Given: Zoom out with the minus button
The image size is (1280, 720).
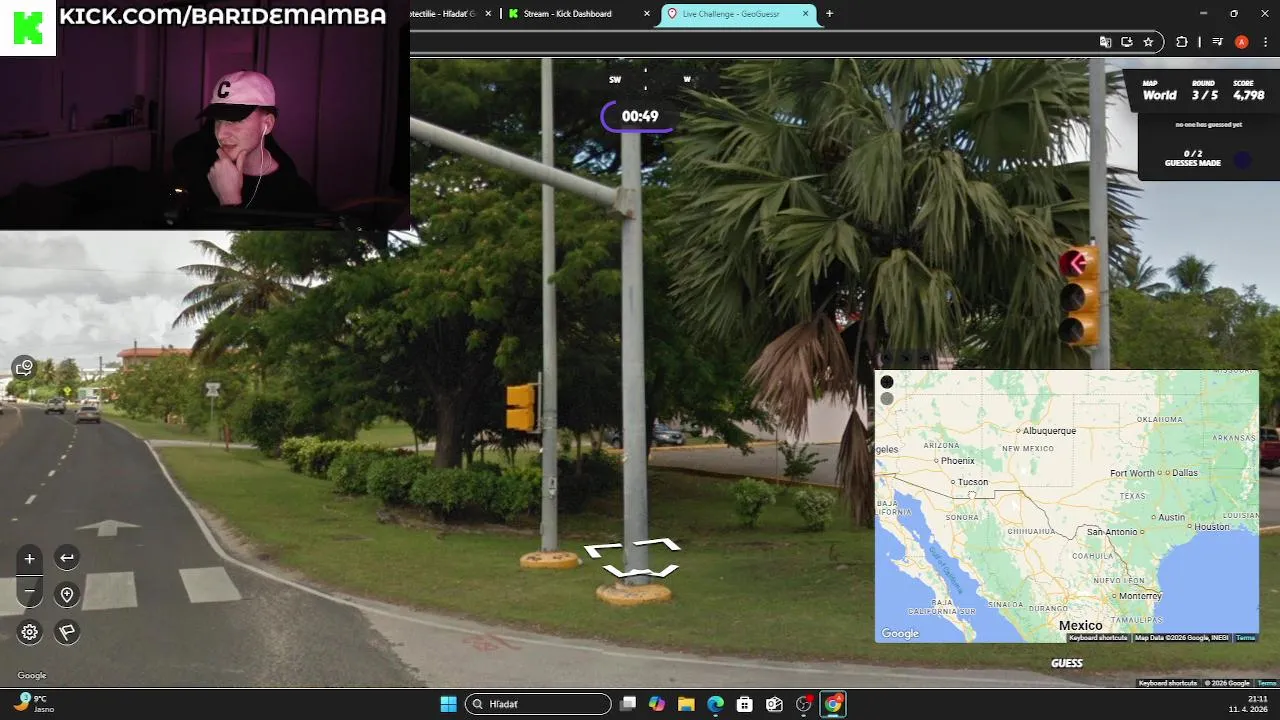Looking at the screenshot, I should click(x=30, y=591).
